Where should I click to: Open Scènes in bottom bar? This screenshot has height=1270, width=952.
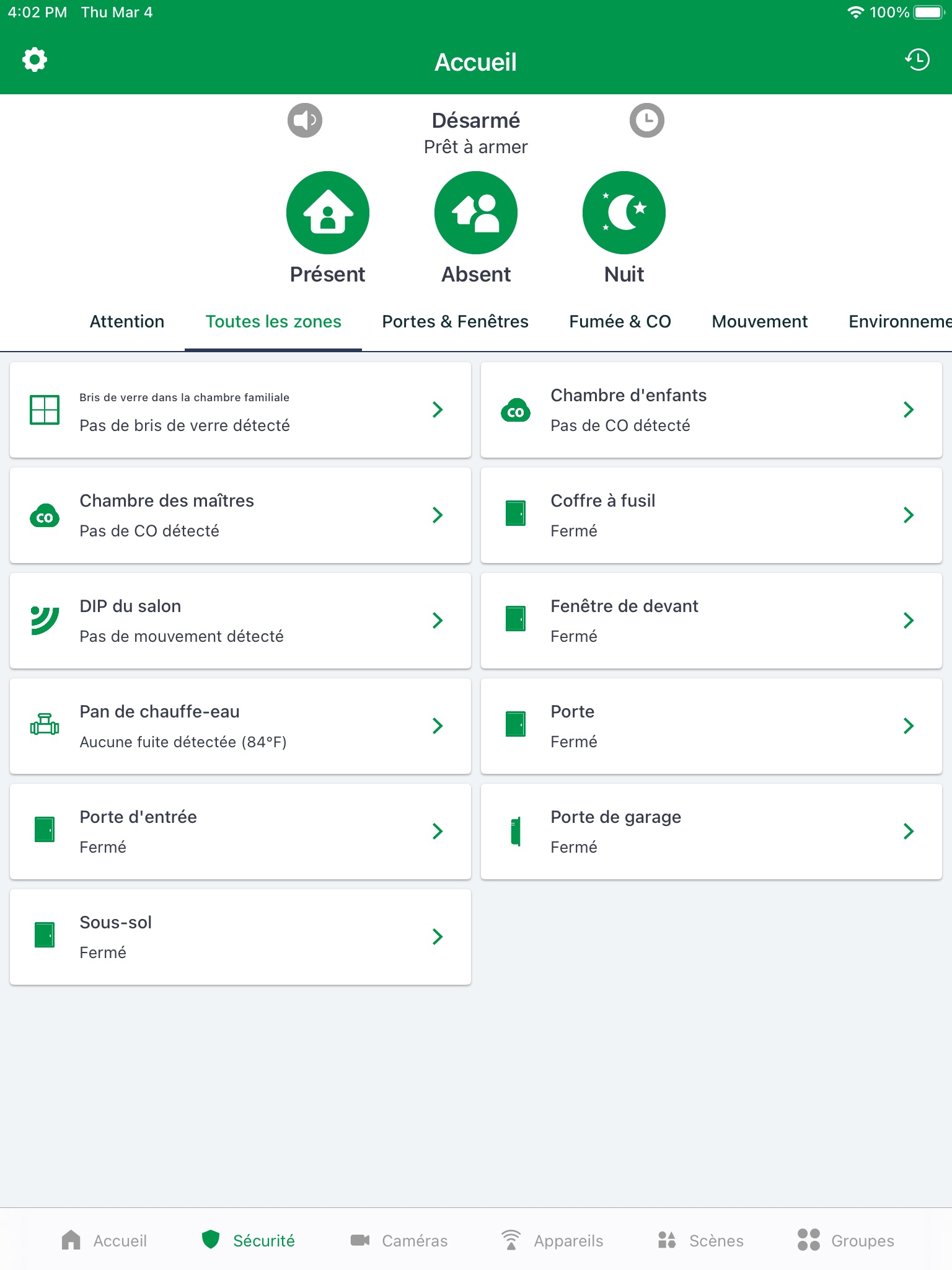700,1240
